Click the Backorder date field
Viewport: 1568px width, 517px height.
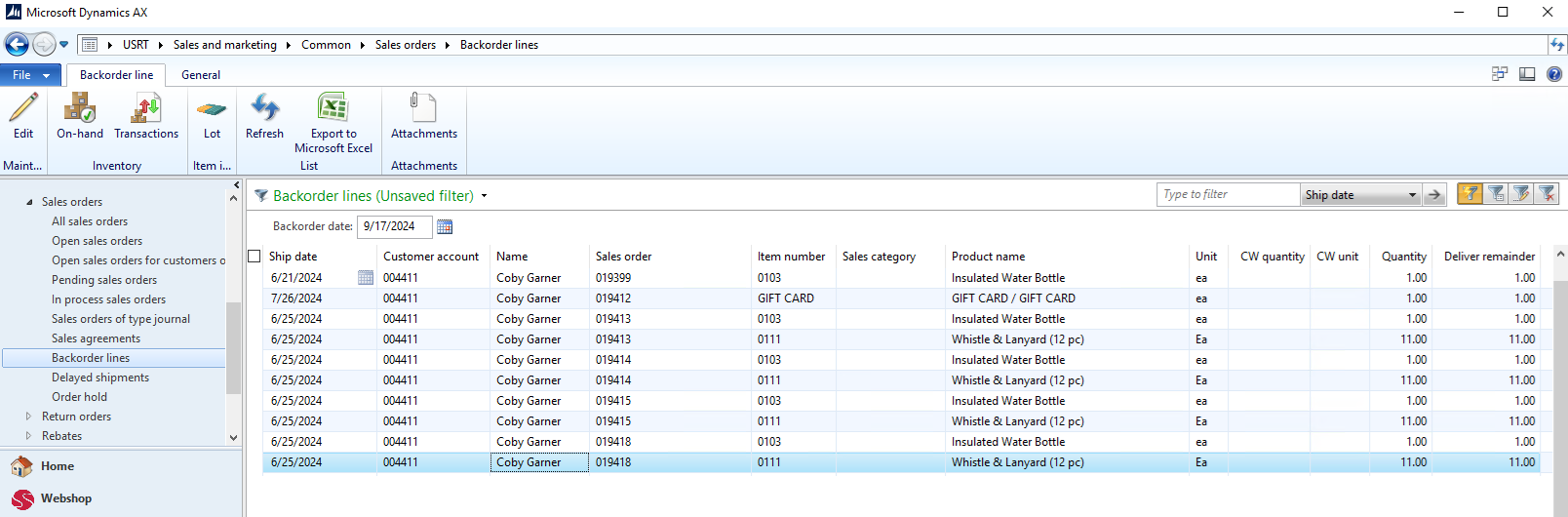[x=394, y=226]
